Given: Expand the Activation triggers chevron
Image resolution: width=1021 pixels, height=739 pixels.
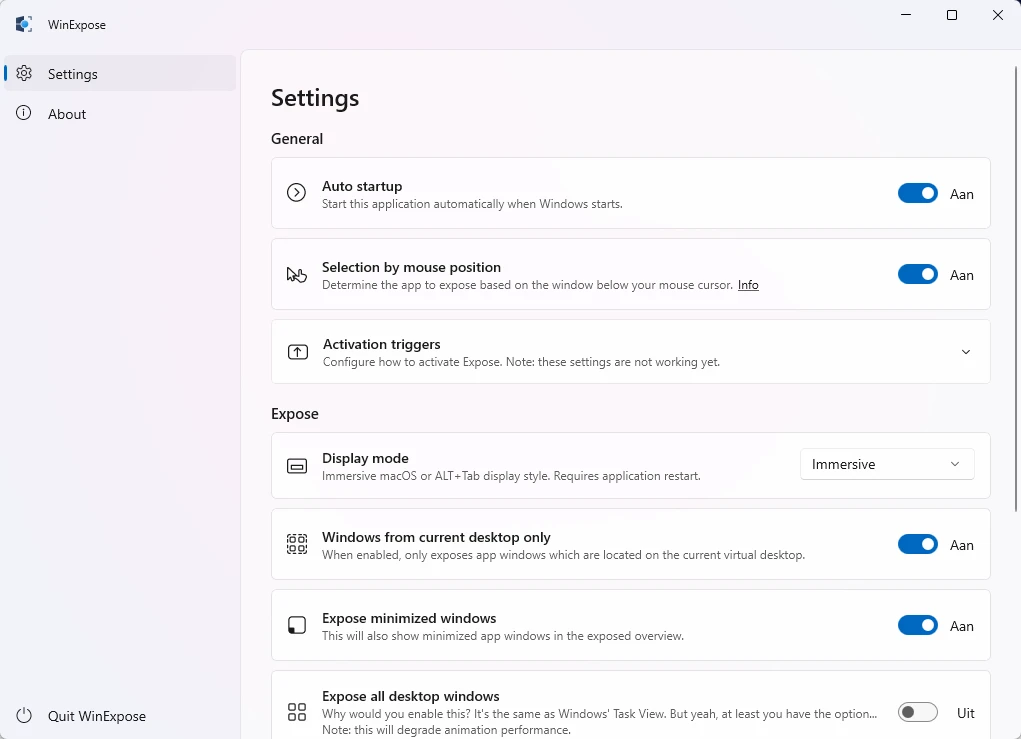Looking at the screenshot, I should click(x=966, y=352).
